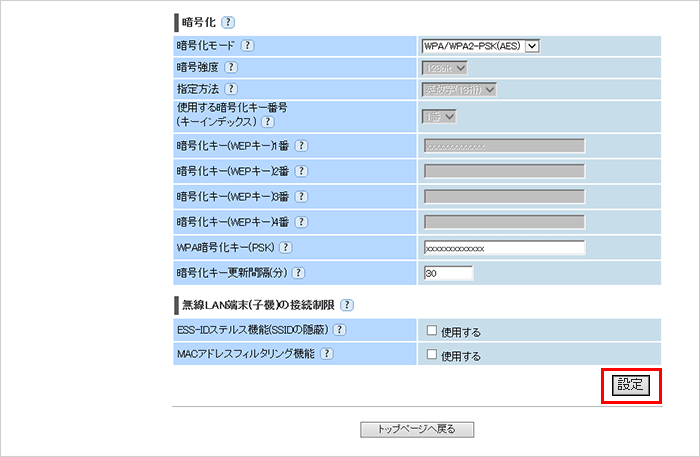
Task: Open 使用する暗号化キー番号 dropdown
Action: pos(438,117)
